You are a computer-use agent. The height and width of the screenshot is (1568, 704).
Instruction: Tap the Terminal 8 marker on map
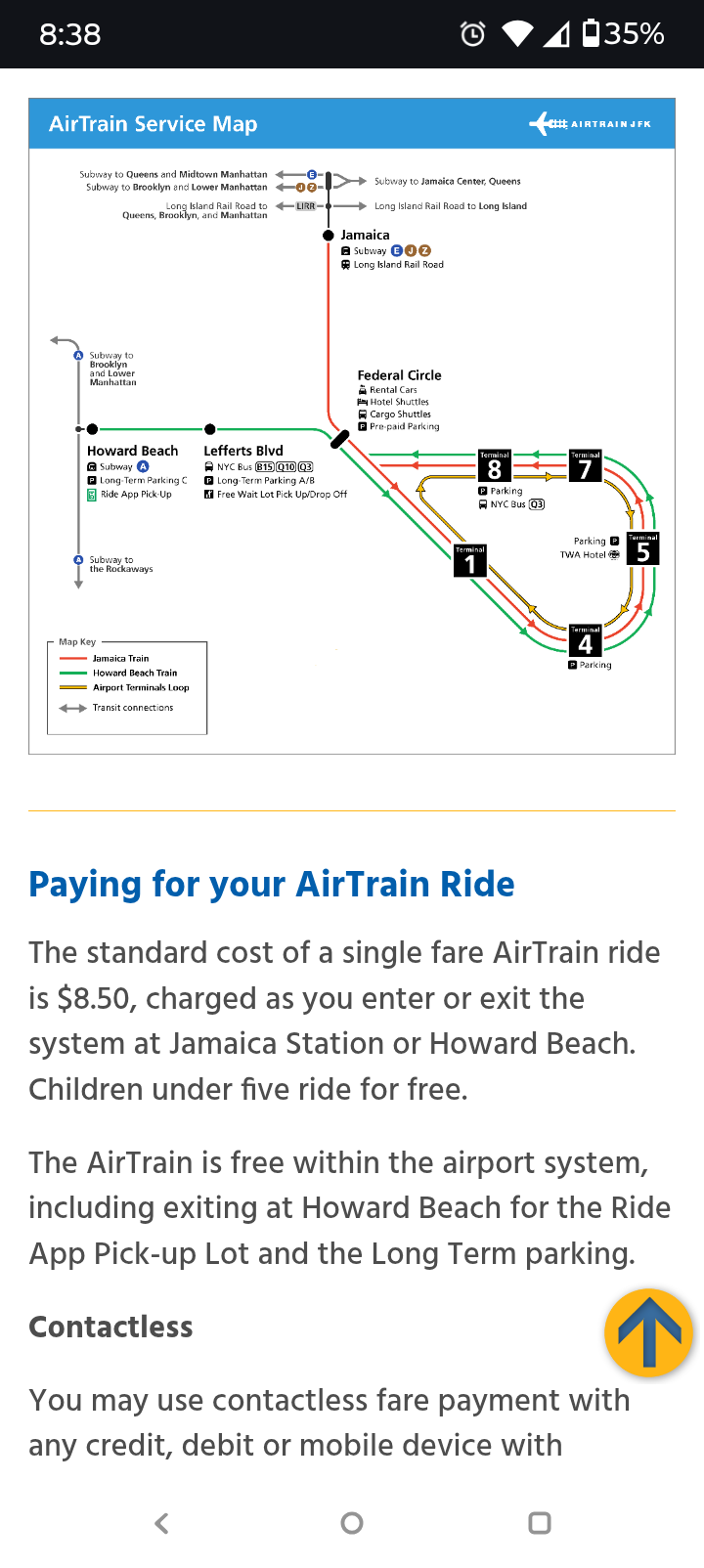click(x=494, y=466)
